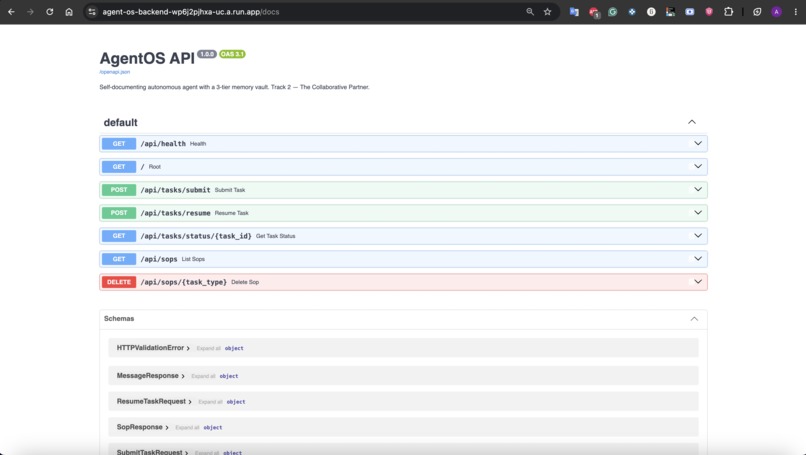The image size is (806, 455).
Task: Click GET badge of List Sops
Action: [x=119, y=259]
